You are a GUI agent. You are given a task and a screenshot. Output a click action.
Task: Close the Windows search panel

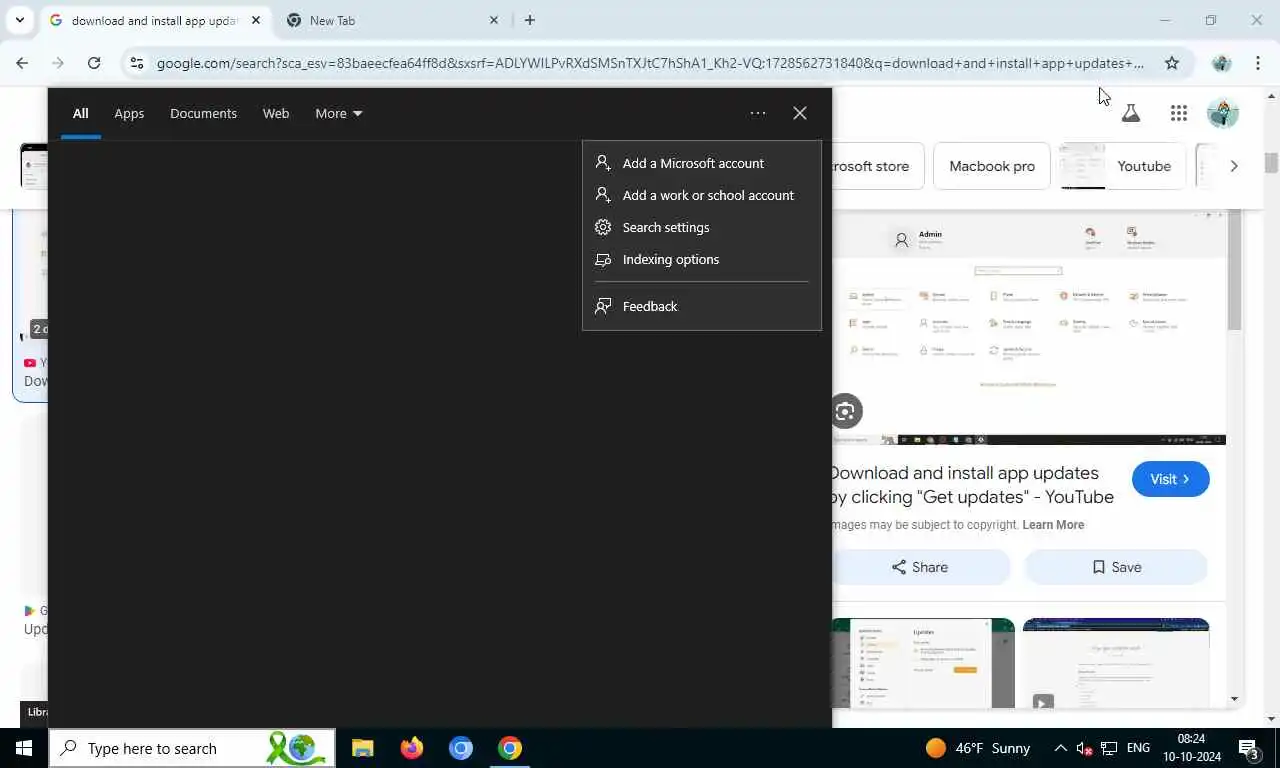point(800,113)
